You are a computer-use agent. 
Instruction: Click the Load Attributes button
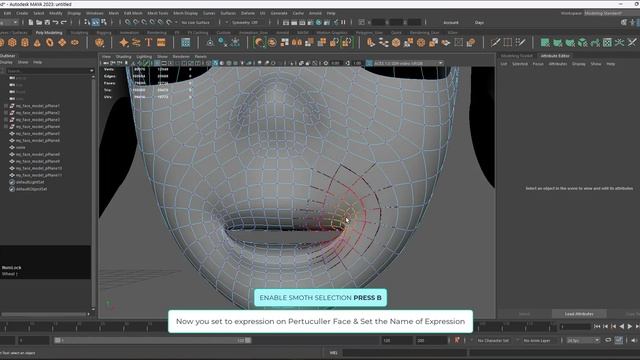[579, 314]
